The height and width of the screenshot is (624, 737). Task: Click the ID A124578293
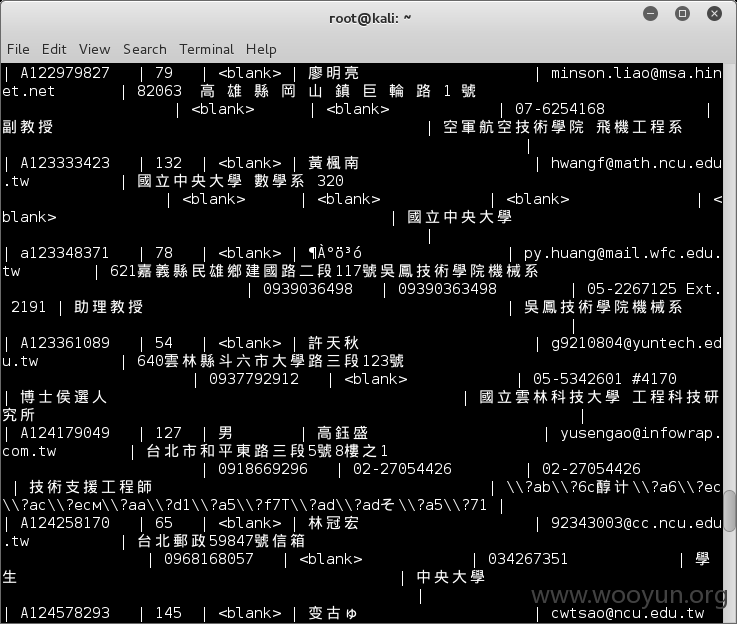click(x=65, y=613)
